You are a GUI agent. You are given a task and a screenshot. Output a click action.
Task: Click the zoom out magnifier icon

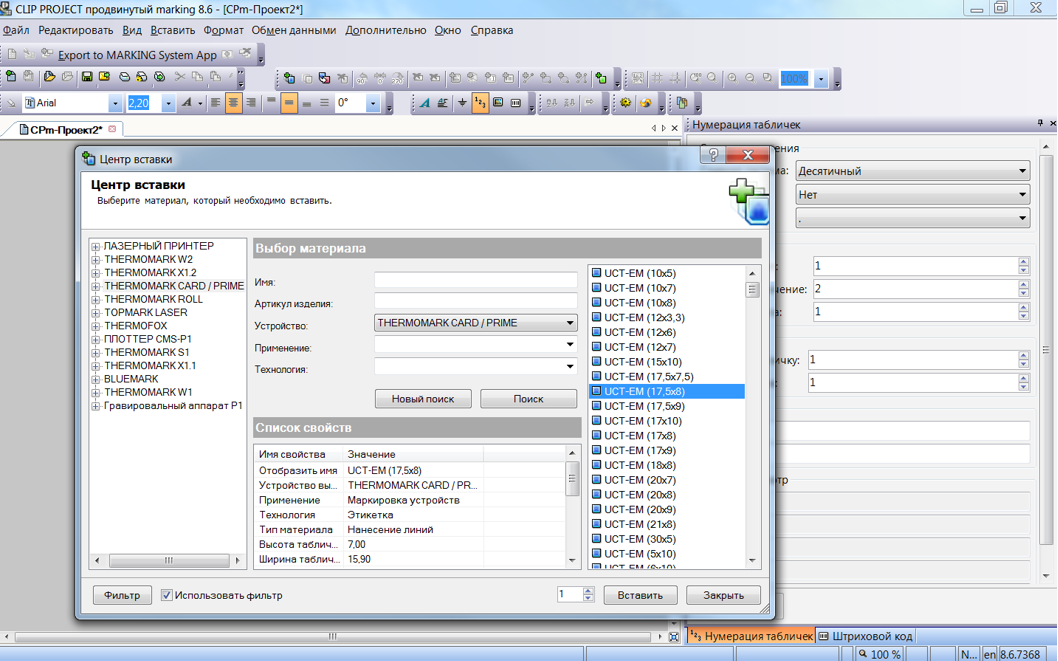[750, 79]
